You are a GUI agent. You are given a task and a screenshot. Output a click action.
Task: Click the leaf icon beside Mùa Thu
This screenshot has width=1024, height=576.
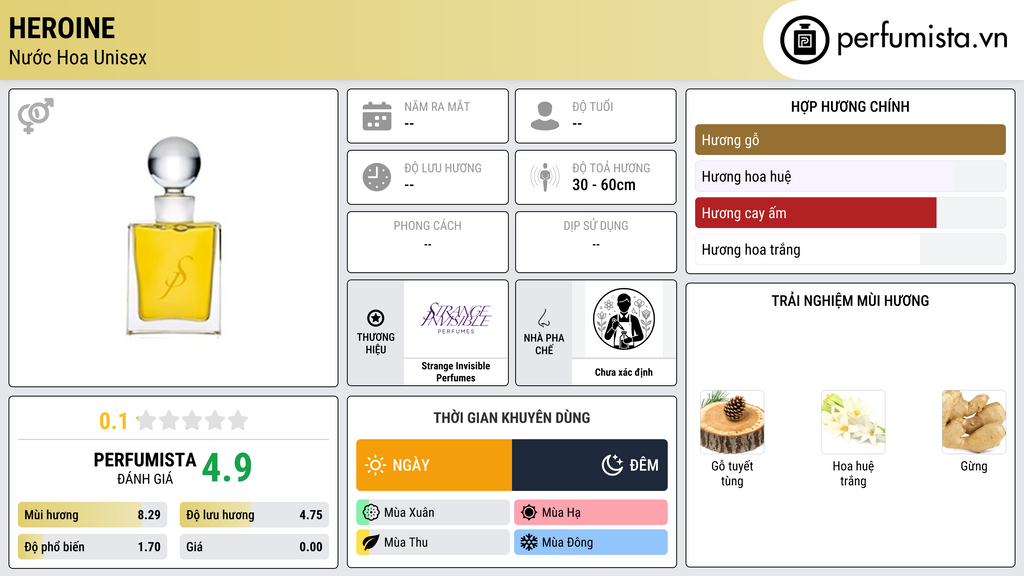(371, 542)
